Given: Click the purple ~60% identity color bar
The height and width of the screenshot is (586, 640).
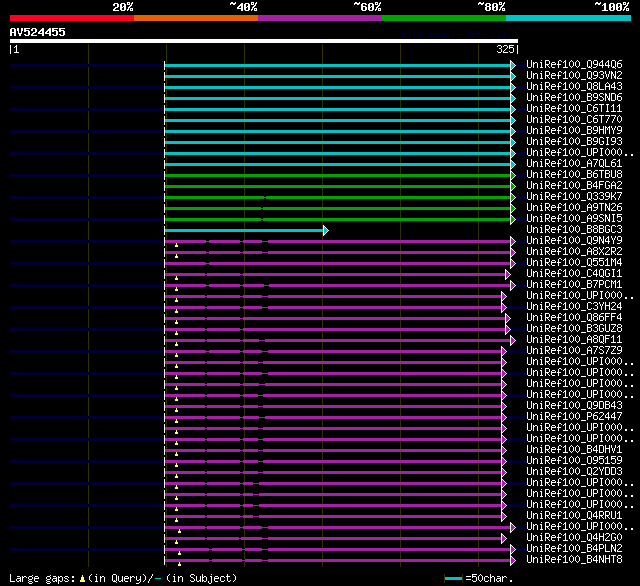Looking at the screenshot, I should 320,18.
